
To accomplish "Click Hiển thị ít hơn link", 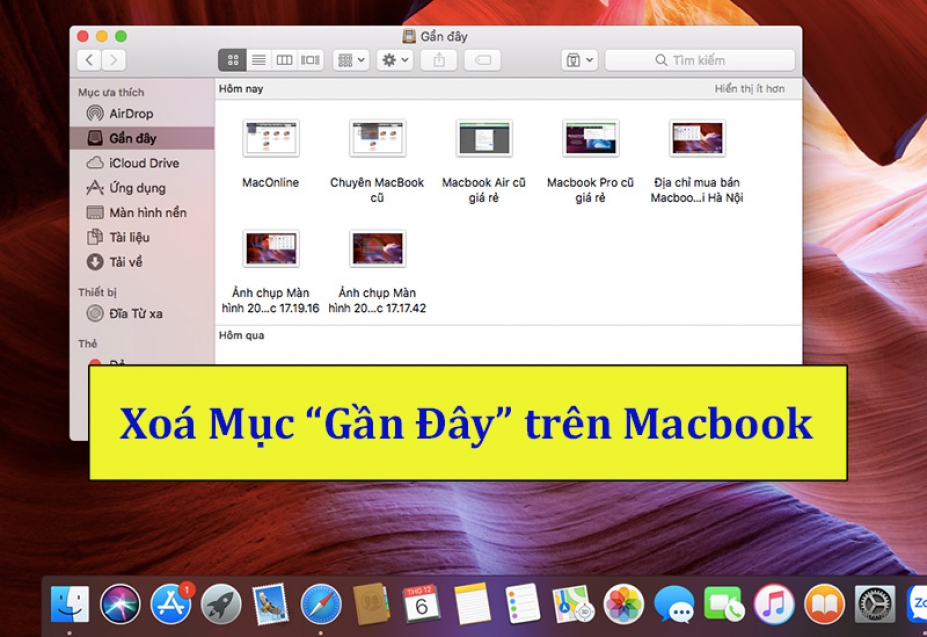I will [749, 89].
